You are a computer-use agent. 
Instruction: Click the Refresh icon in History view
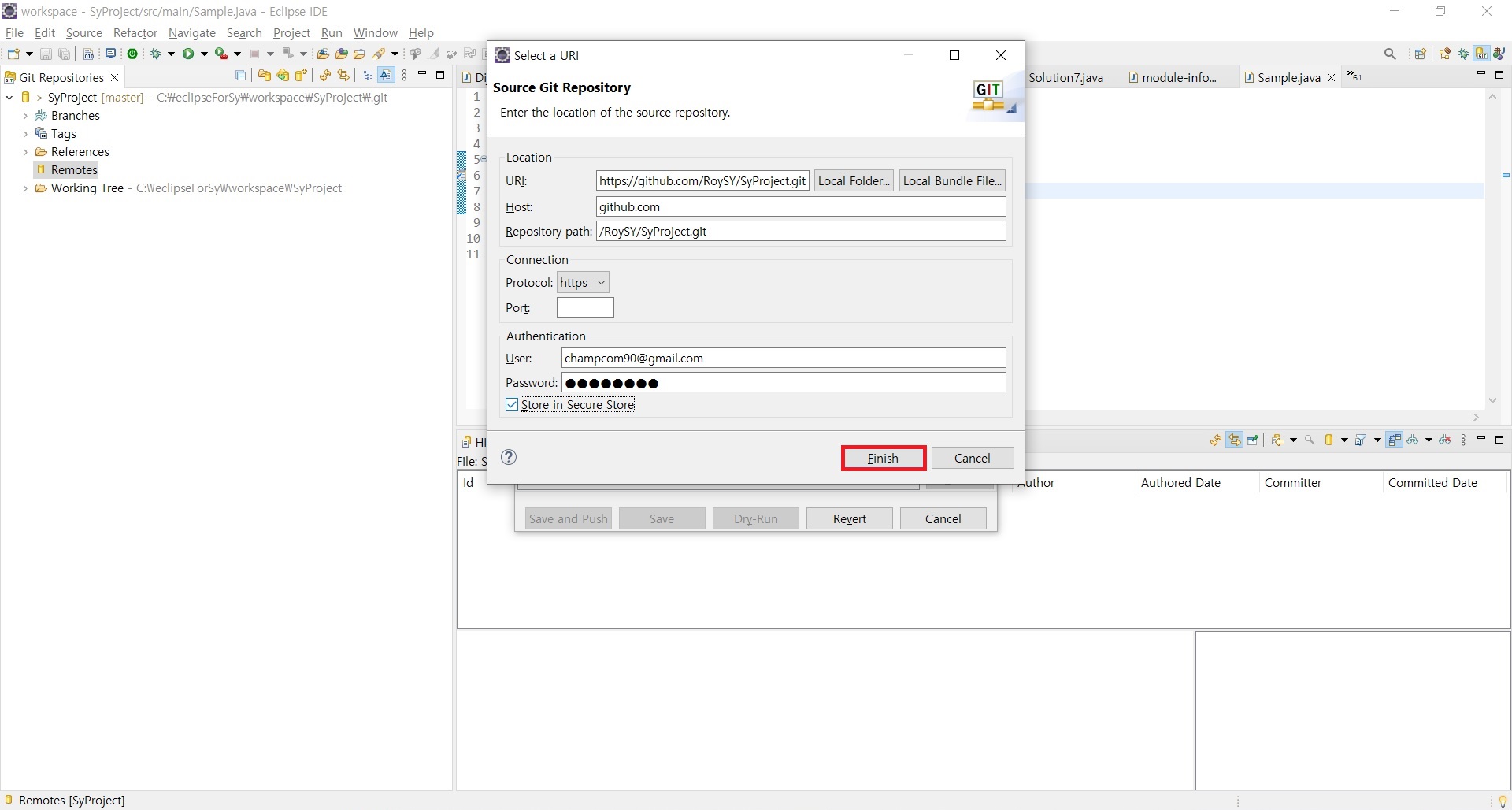tap(1217, 440)
